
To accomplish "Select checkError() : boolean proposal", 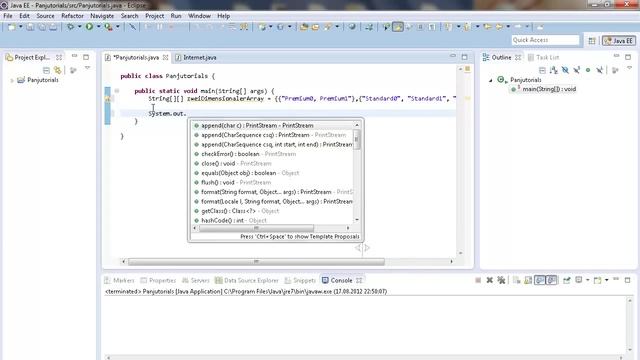I will (x=272, y=154).
